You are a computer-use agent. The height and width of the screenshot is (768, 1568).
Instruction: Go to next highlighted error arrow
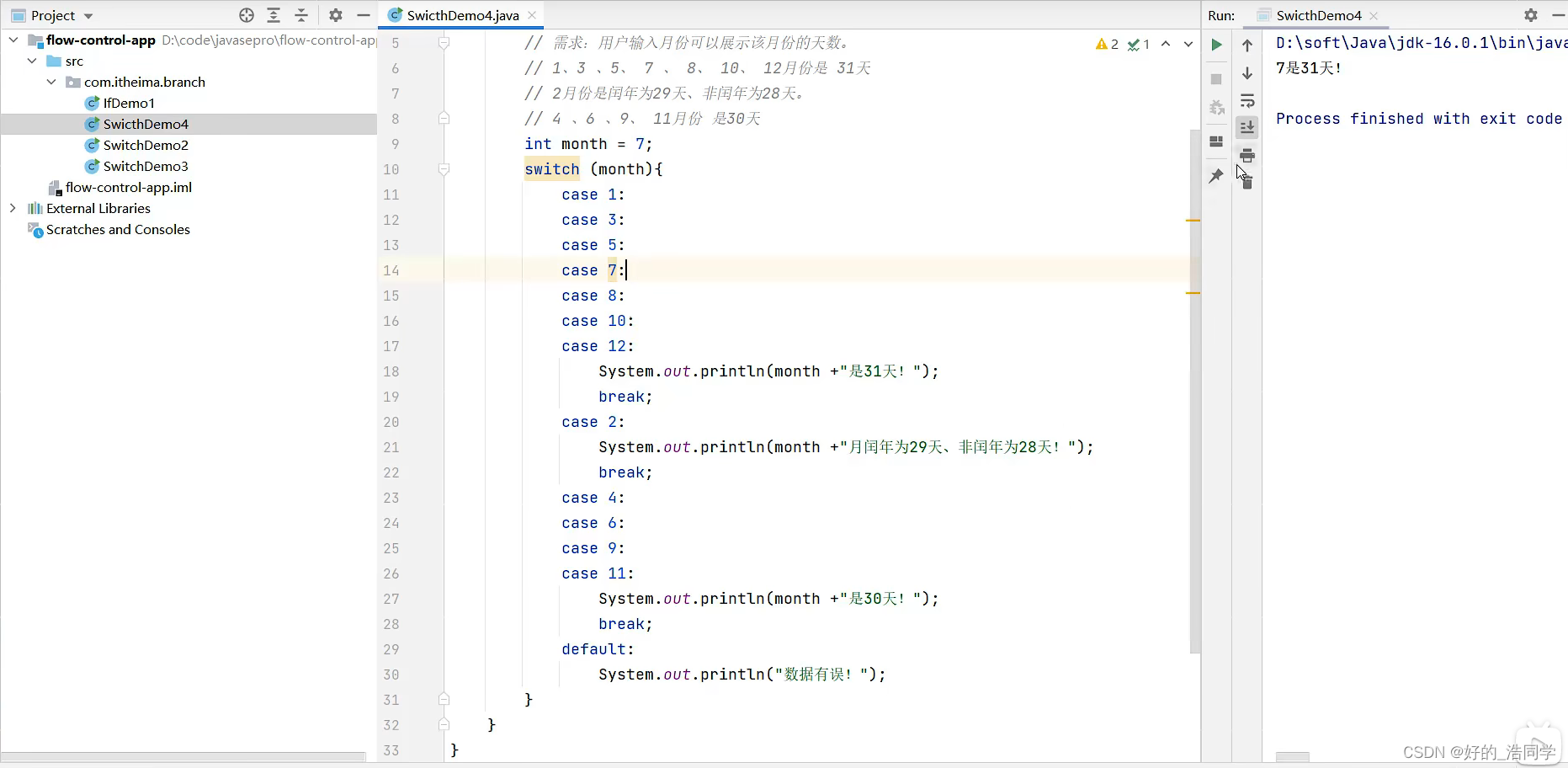coord(1188,44)
